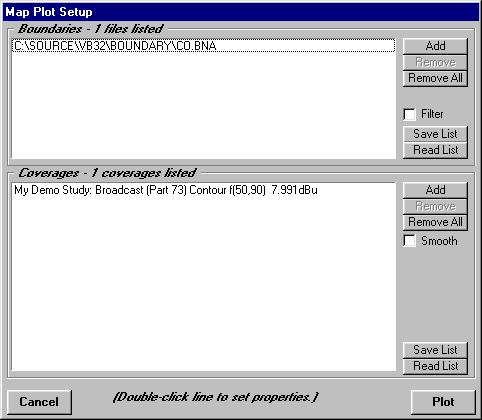Click Save List for Coverages

435,350
